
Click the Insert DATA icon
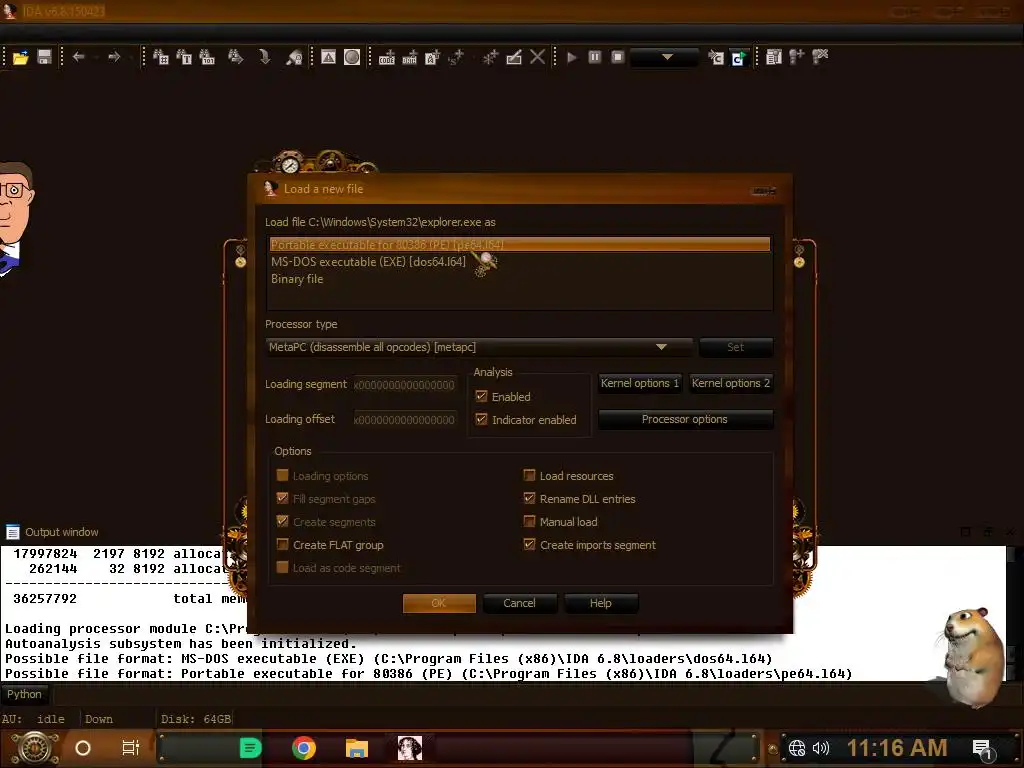pos(409,57)
